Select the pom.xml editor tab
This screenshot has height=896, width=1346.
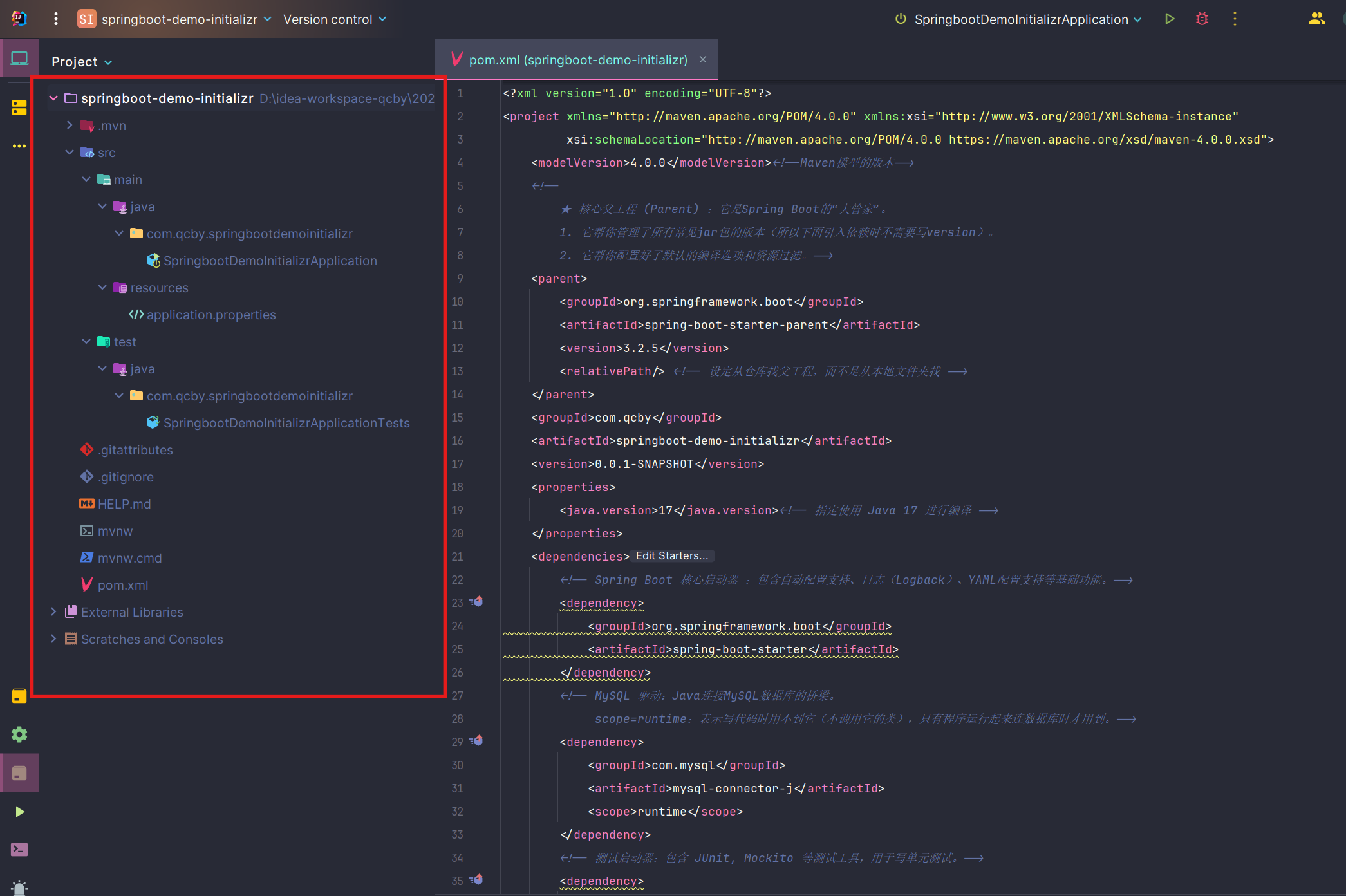coord(577,60)
